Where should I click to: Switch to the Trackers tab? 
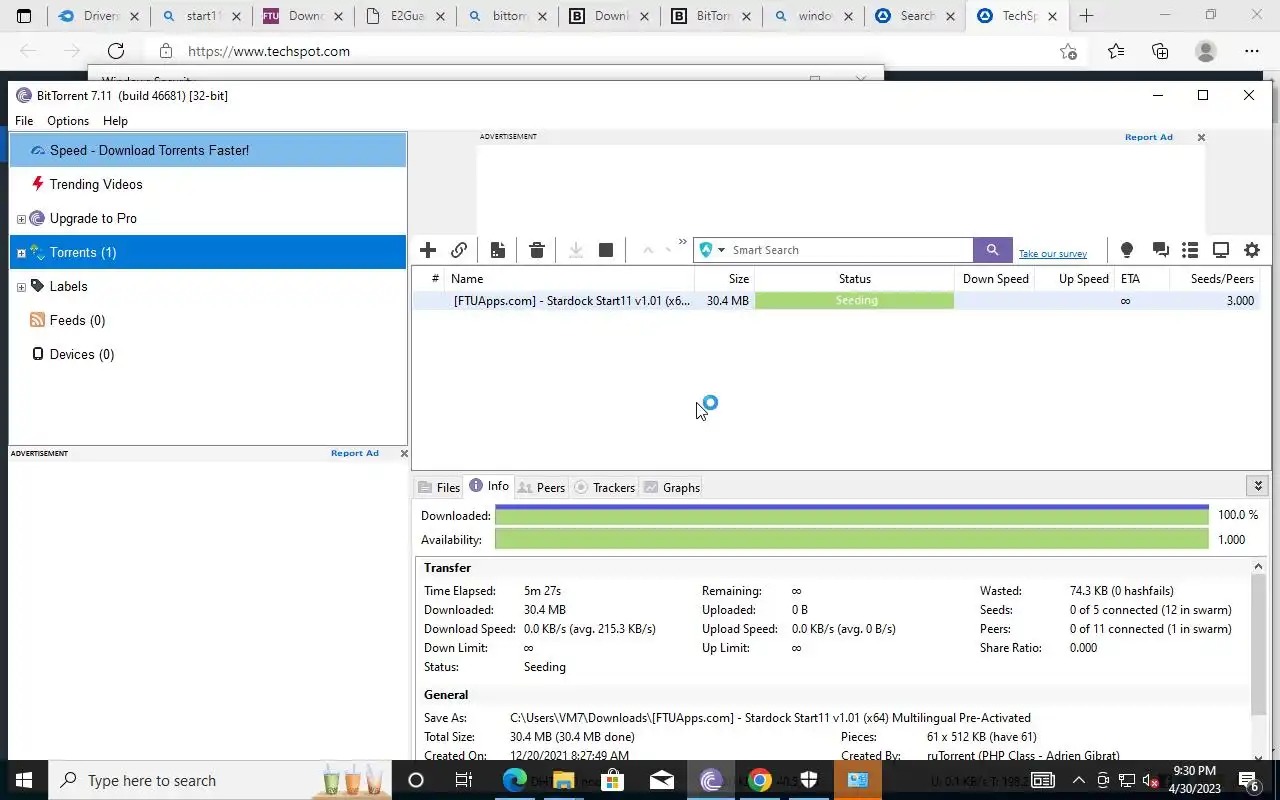(604, 488)
